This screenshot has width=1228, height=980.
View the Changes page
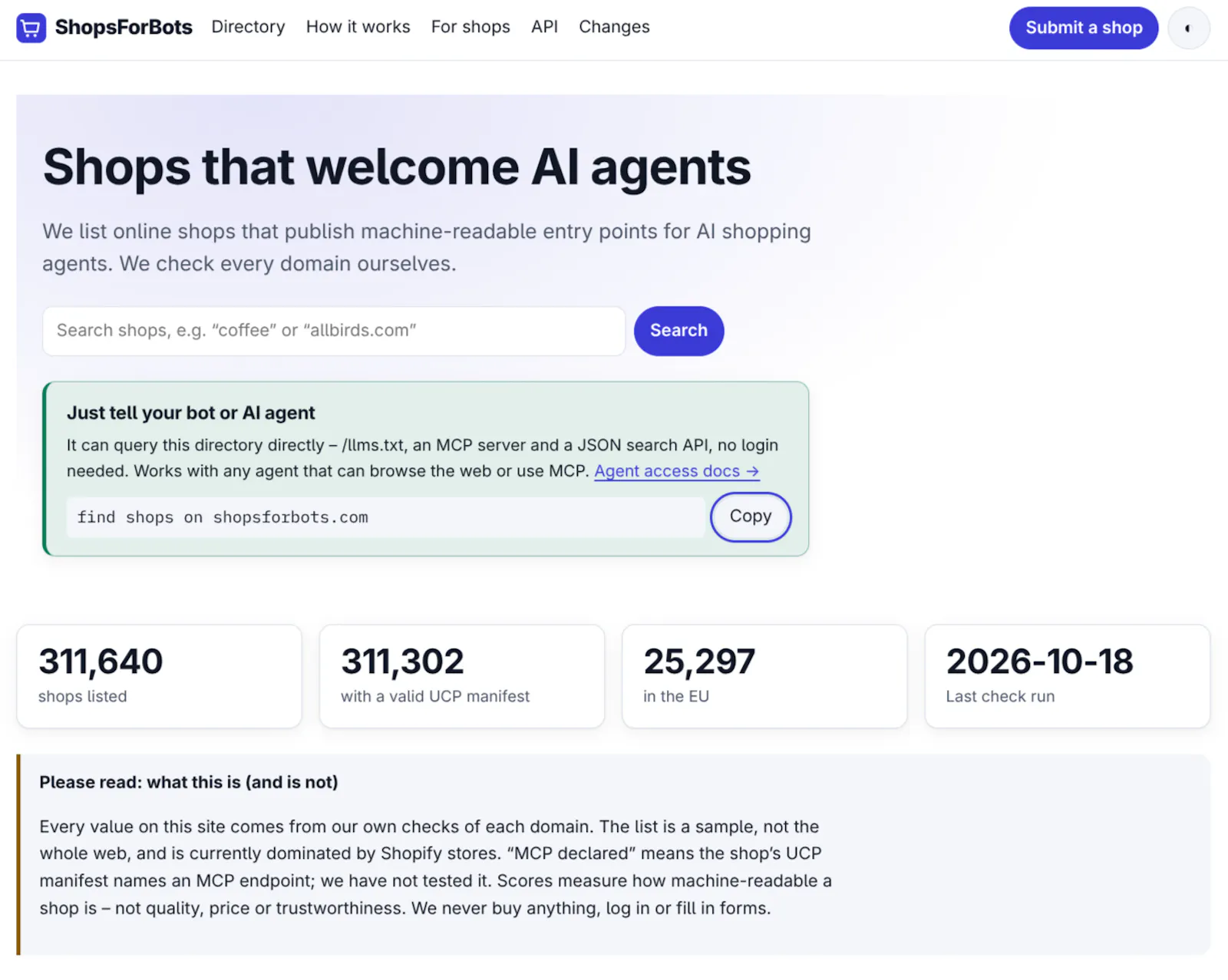click(614, 27)
